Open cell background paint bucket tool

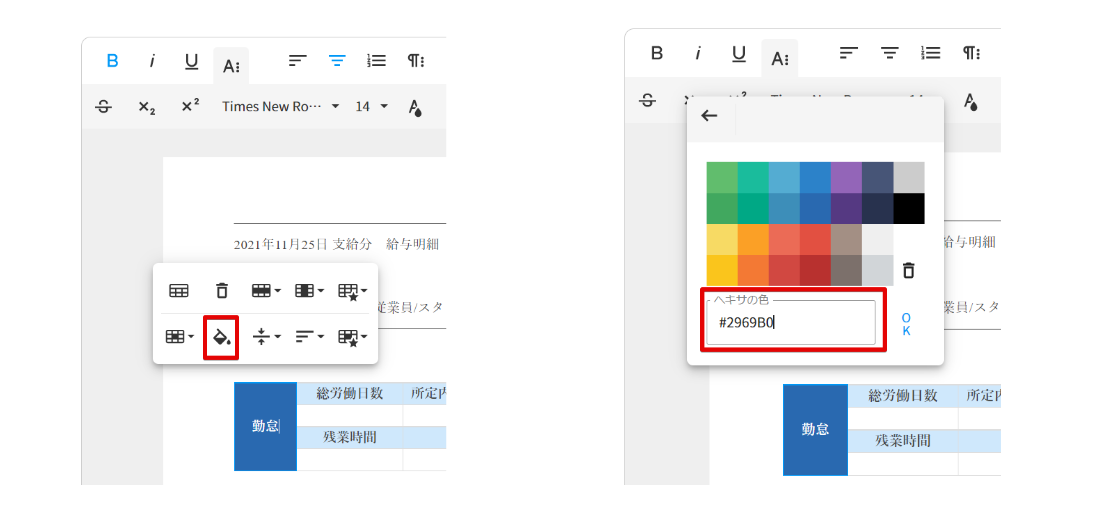coord(221,337)
